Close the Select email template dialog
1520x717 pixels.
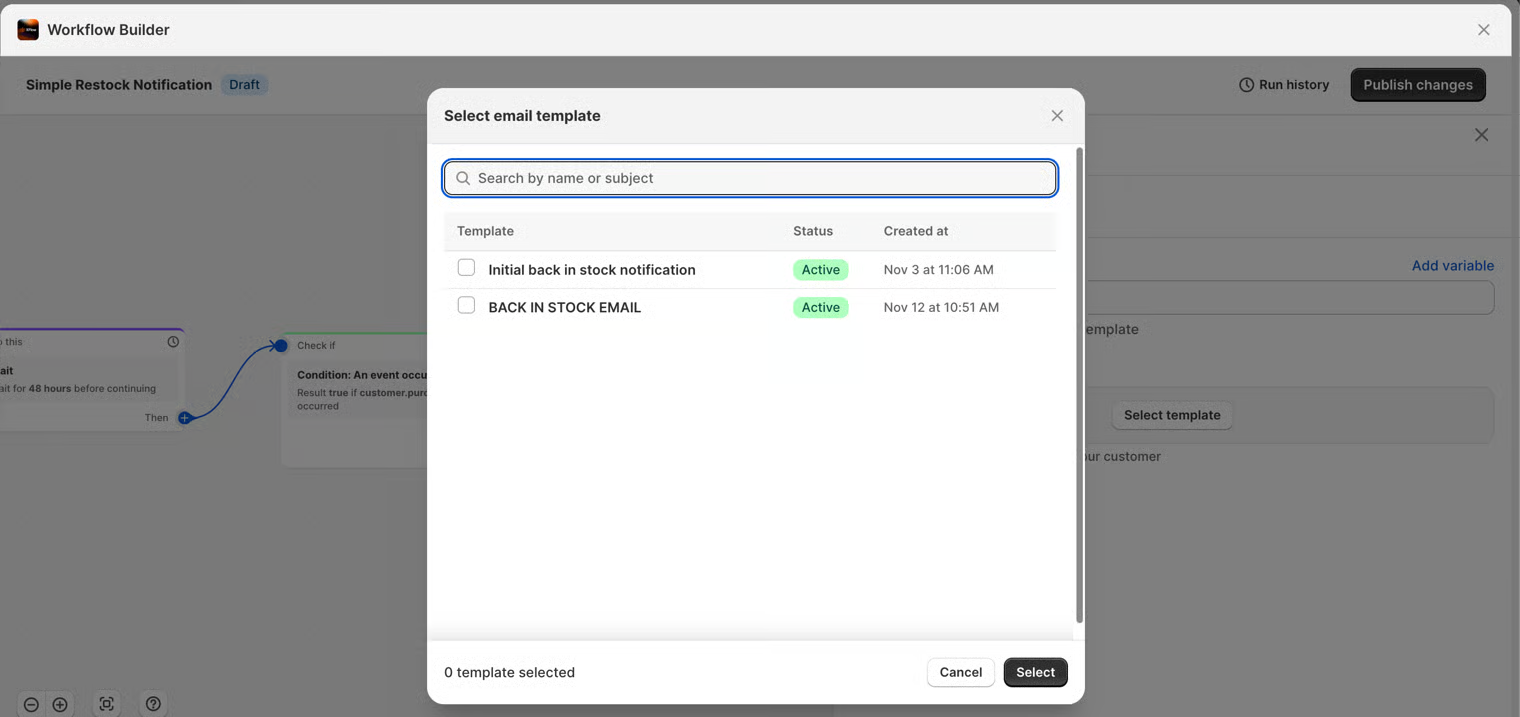[x=1057, y=116]
